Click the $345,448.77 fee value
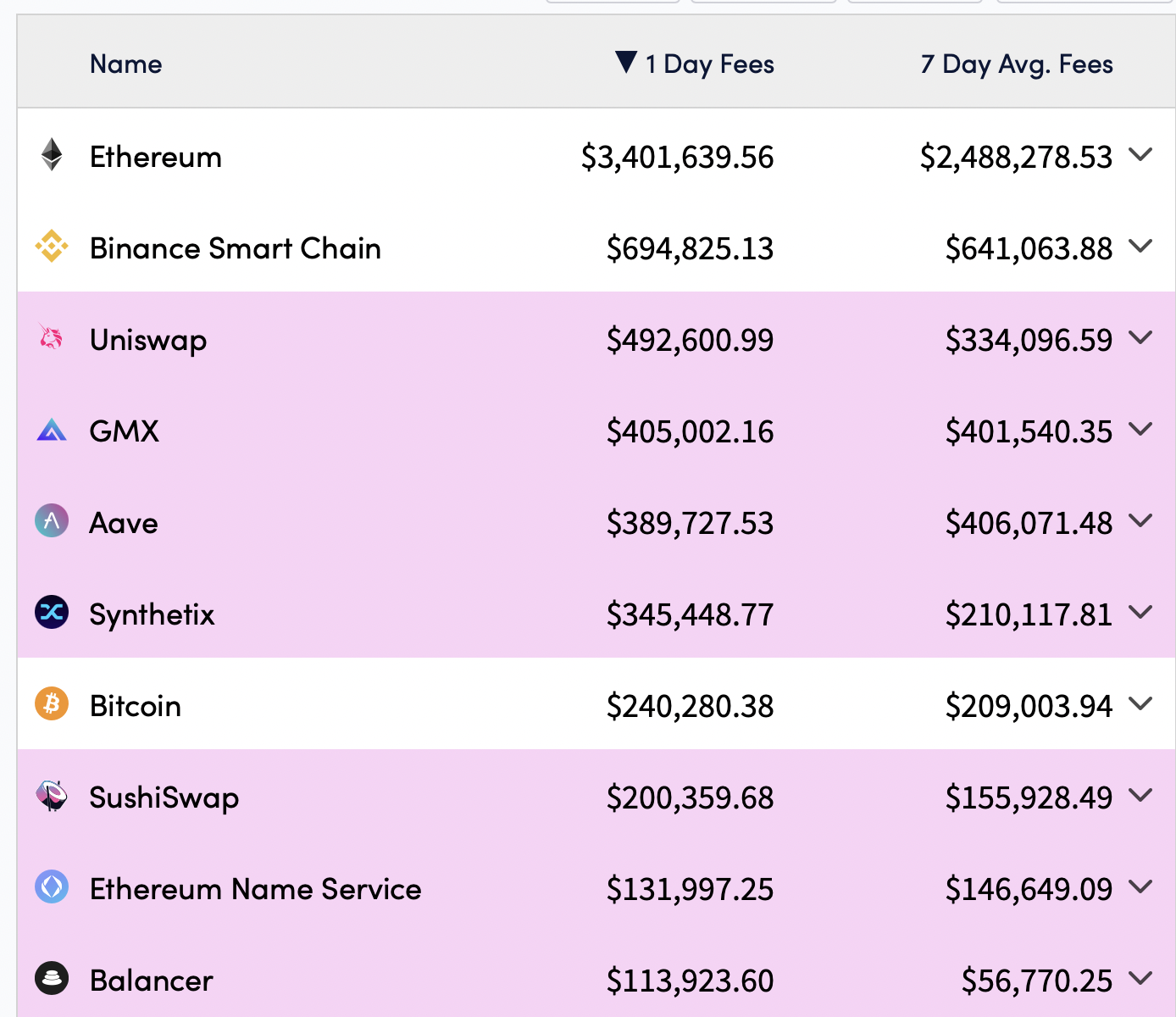 (691, 615)
